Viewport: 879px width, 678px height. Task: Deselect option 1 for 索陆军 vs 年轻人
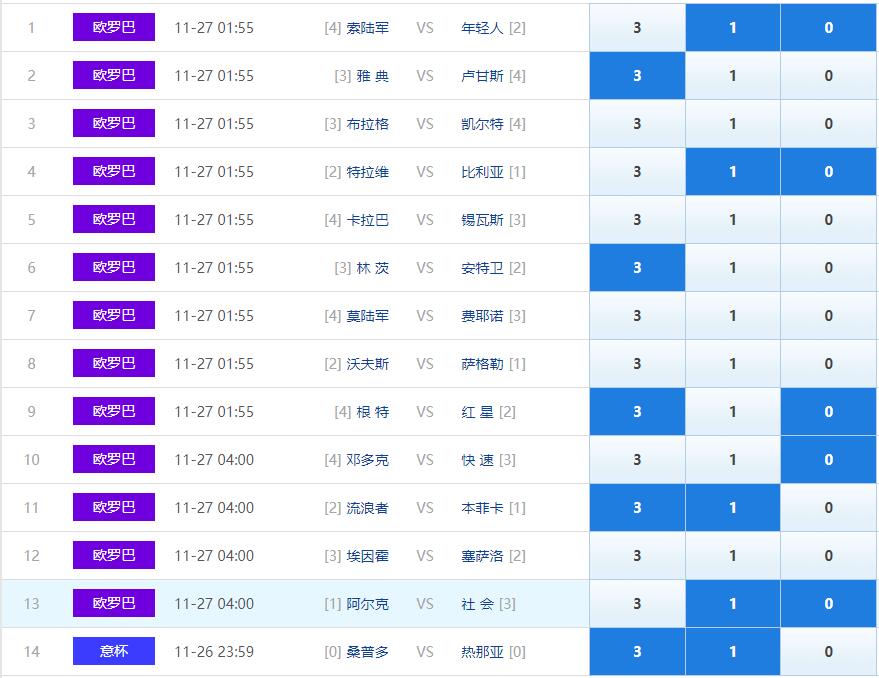pyautogui.click(x=733, y=27)
